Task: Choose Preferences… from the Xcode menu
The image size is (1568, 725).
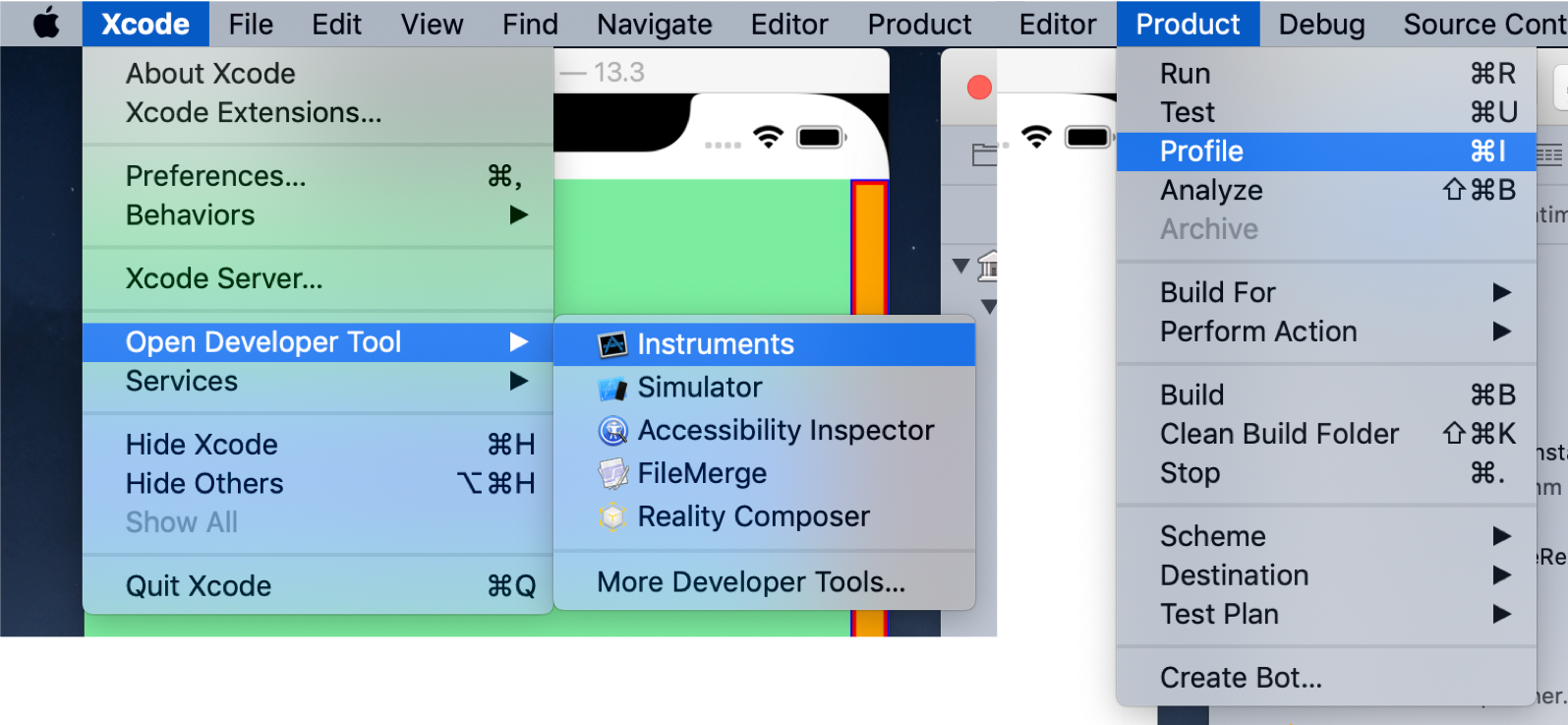Action: (x=216, y=176)
